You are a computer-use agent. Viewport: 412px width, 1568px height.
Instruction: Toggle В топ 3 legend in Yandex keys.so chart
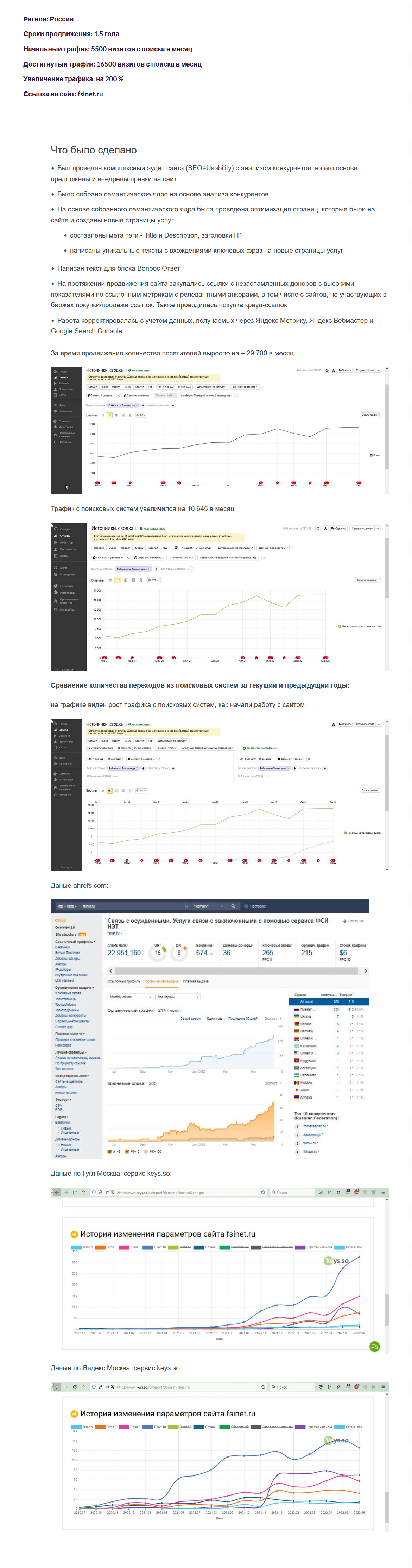pos(106,1427)
